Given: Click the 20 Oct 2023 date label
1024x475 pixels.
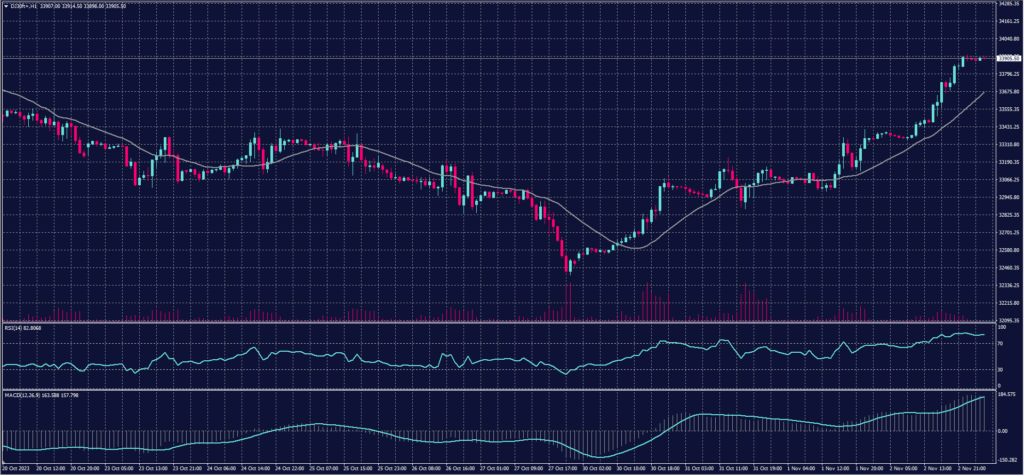Looking at the screenshot, I should pyautogui.click(x=18, y=468).
